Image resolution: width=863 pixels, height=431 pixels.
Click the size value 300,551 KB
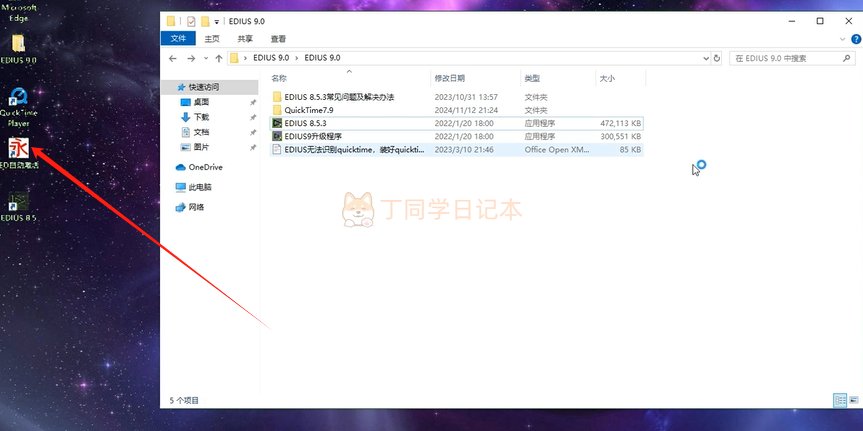620,137
